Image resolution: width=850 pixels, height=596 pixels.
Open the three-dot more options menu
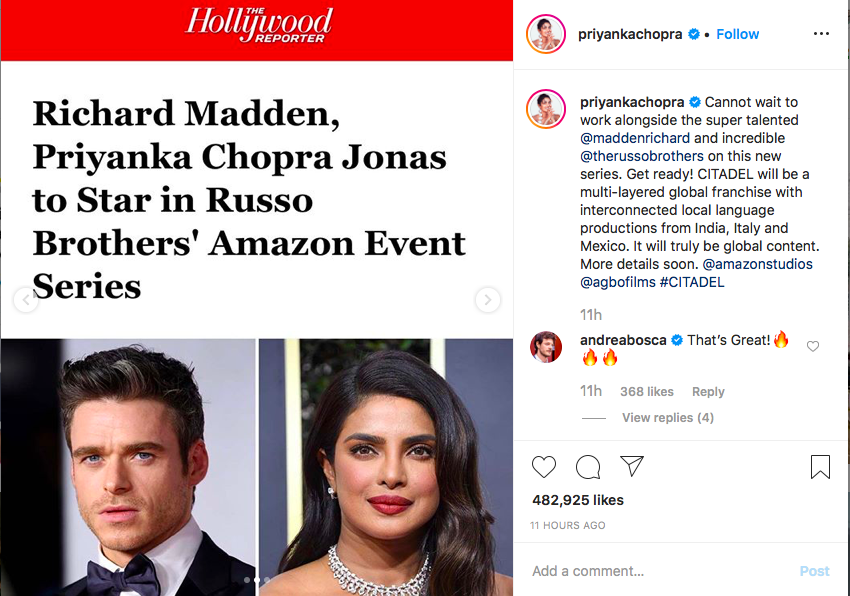(821, 34)
